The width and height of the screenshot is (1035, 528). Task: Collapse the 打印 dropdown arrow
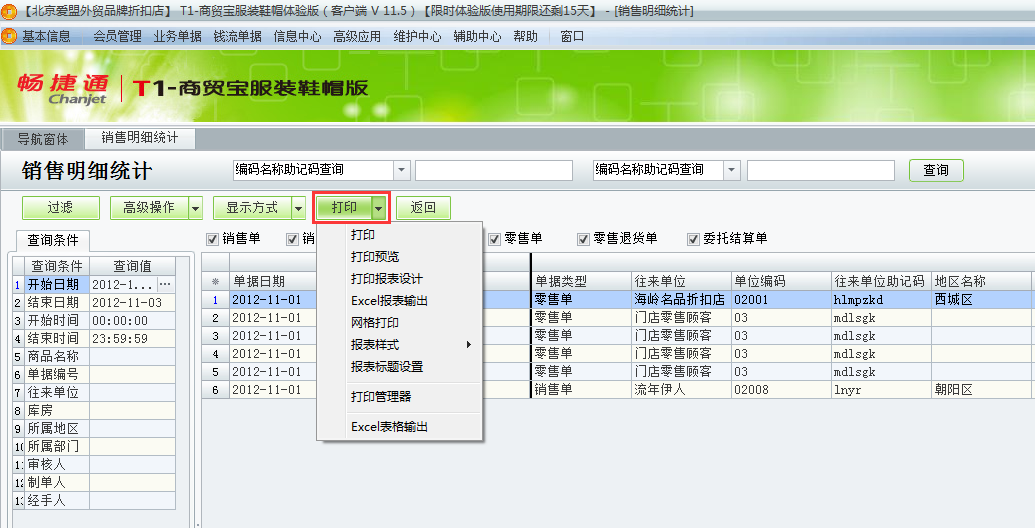coord(379,209)
